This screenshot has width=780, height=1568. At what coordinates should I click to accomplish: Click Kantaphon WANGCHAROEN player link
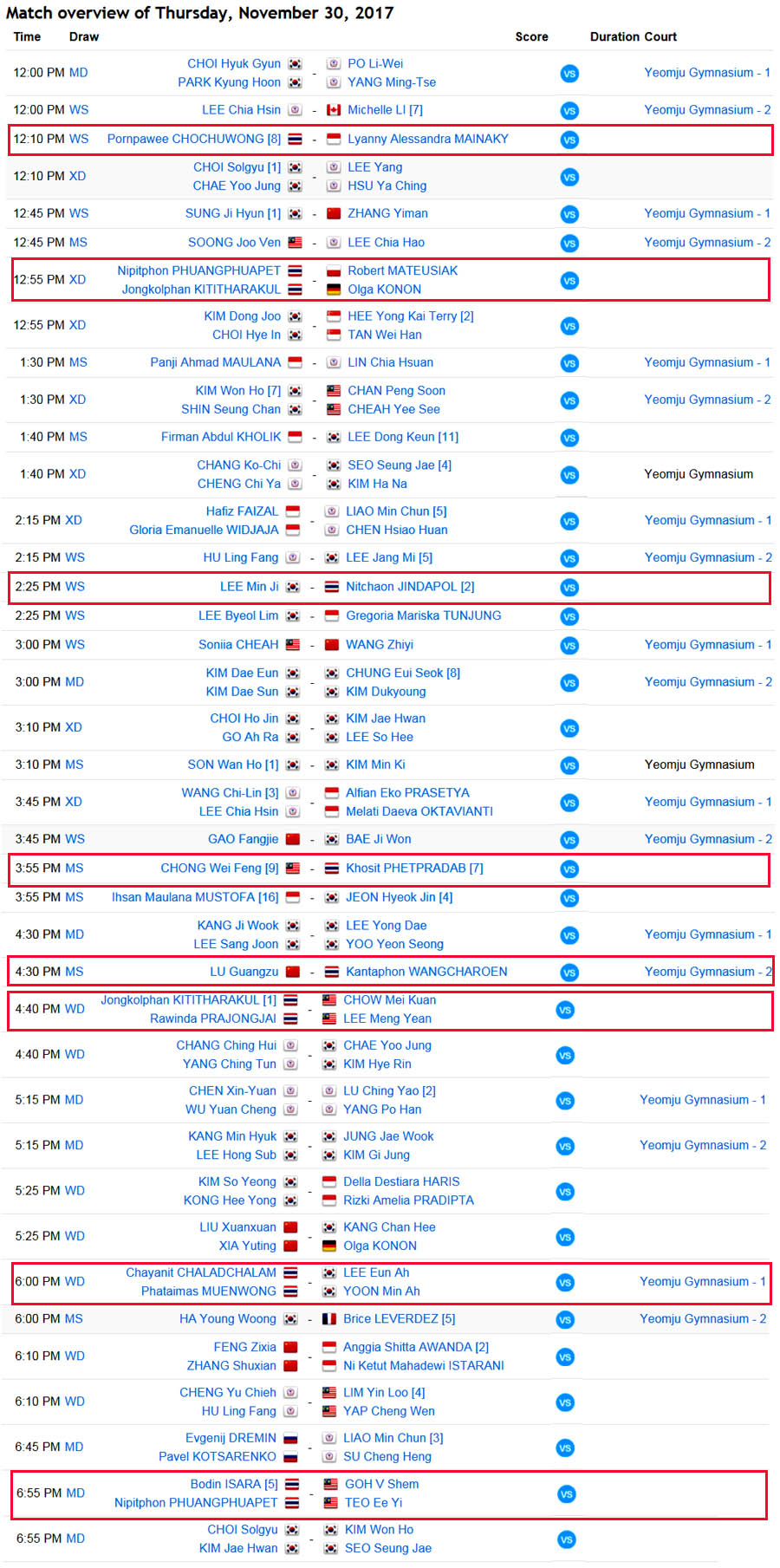[426, 972]
